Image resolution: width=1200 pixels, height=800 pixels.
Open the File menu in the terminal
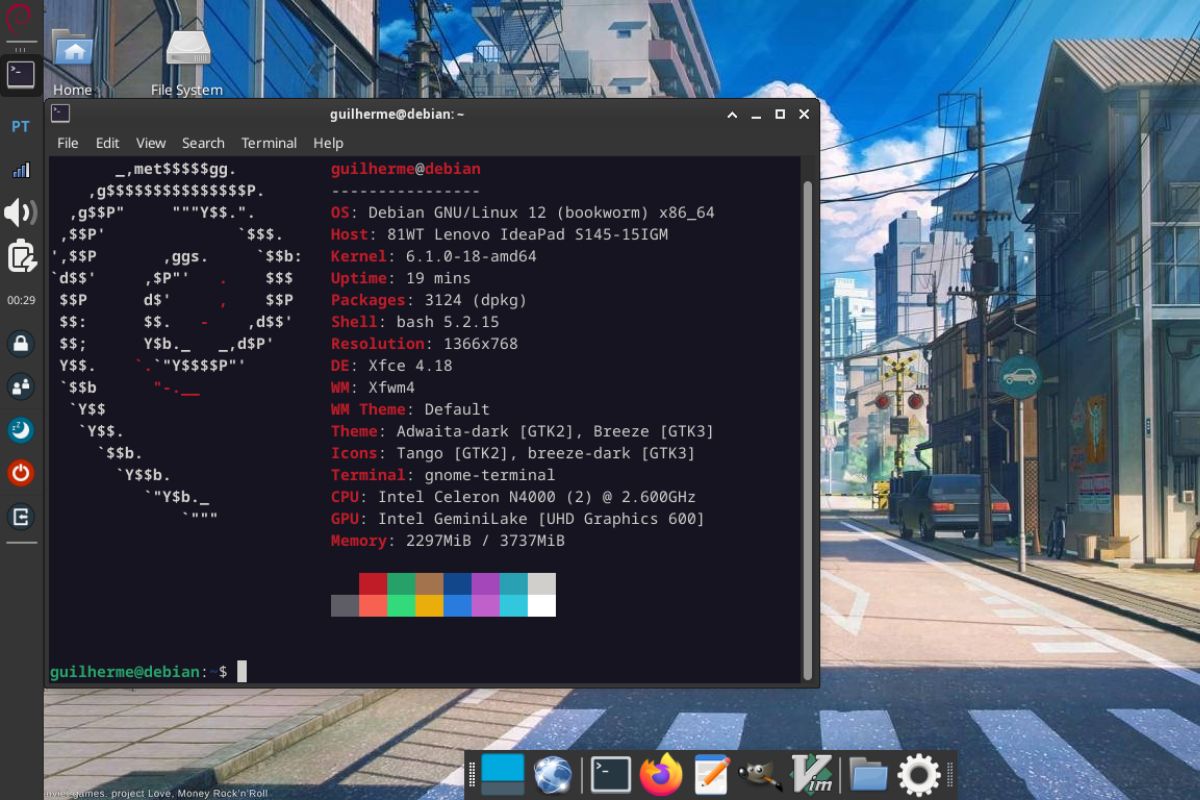click(67, 143)
